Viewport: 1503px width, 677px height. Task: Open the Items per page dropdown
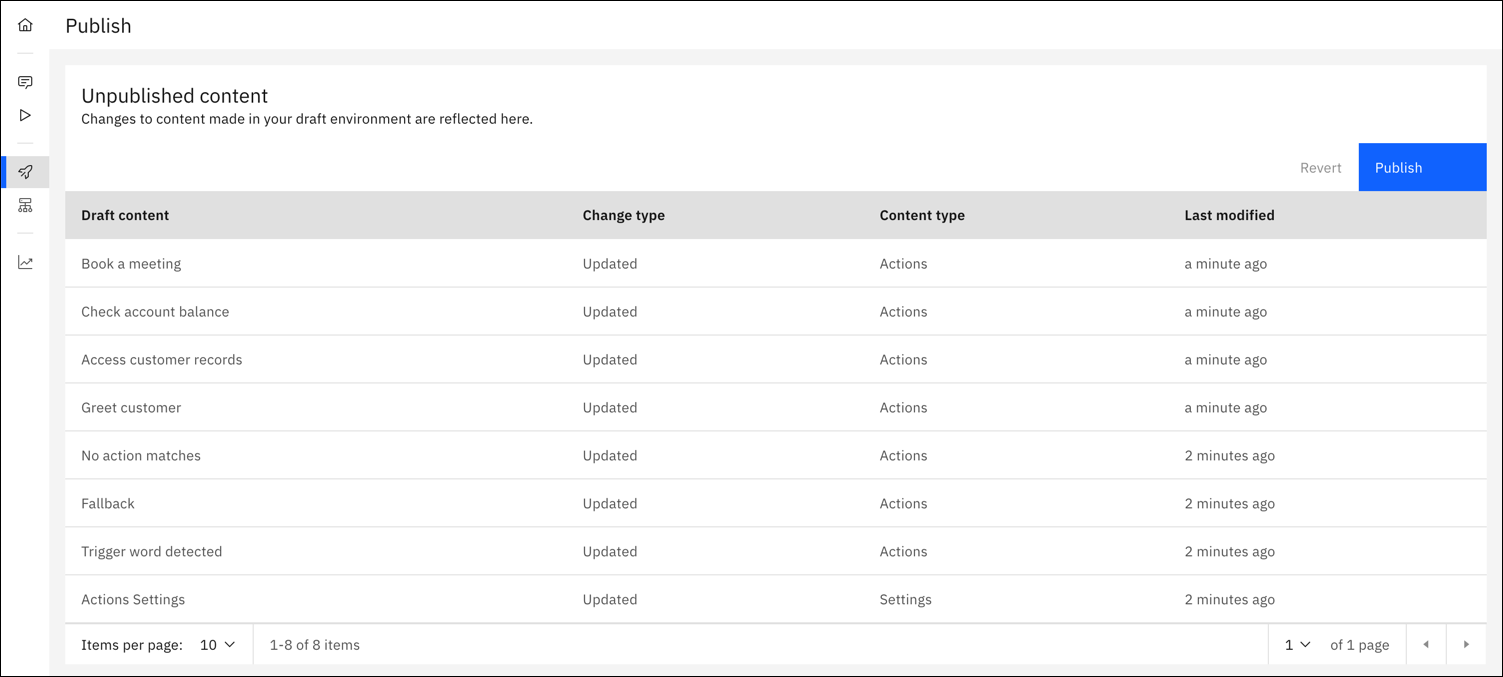point(216,644)
